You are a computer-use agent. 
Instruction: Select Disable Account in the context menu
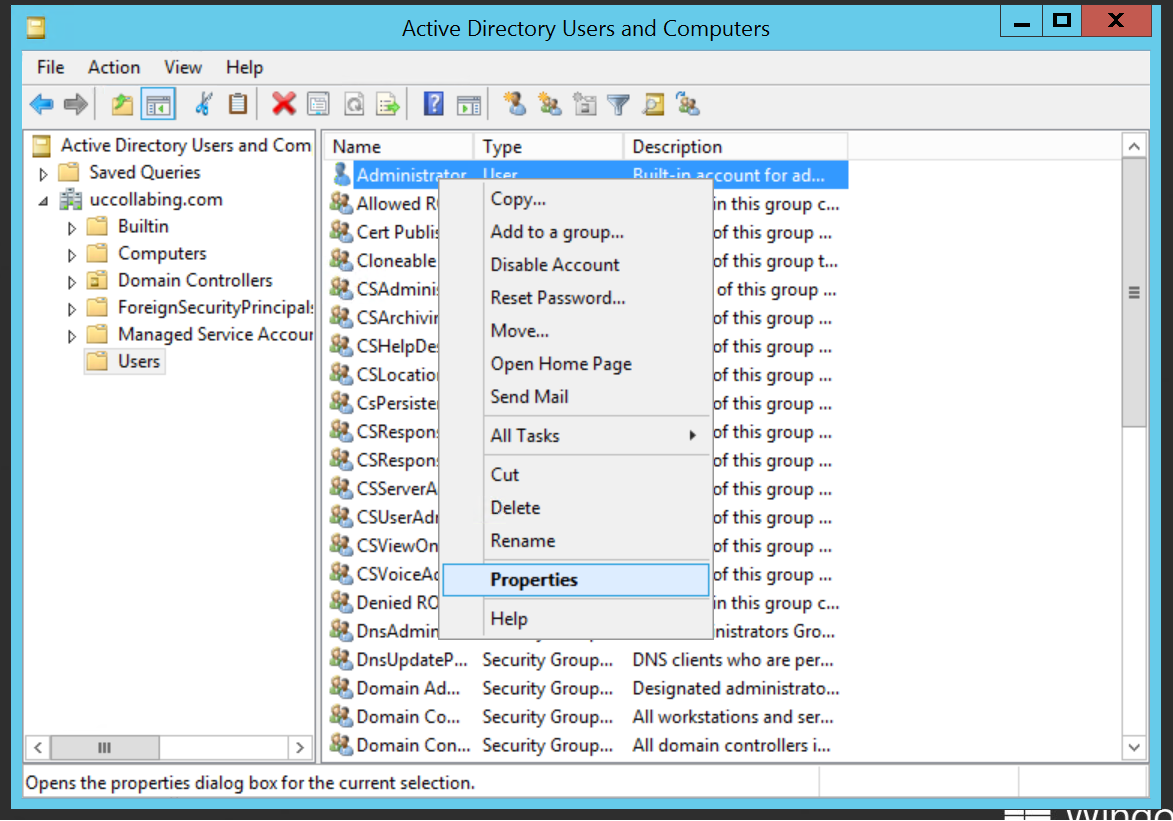[x=575, y=265]
